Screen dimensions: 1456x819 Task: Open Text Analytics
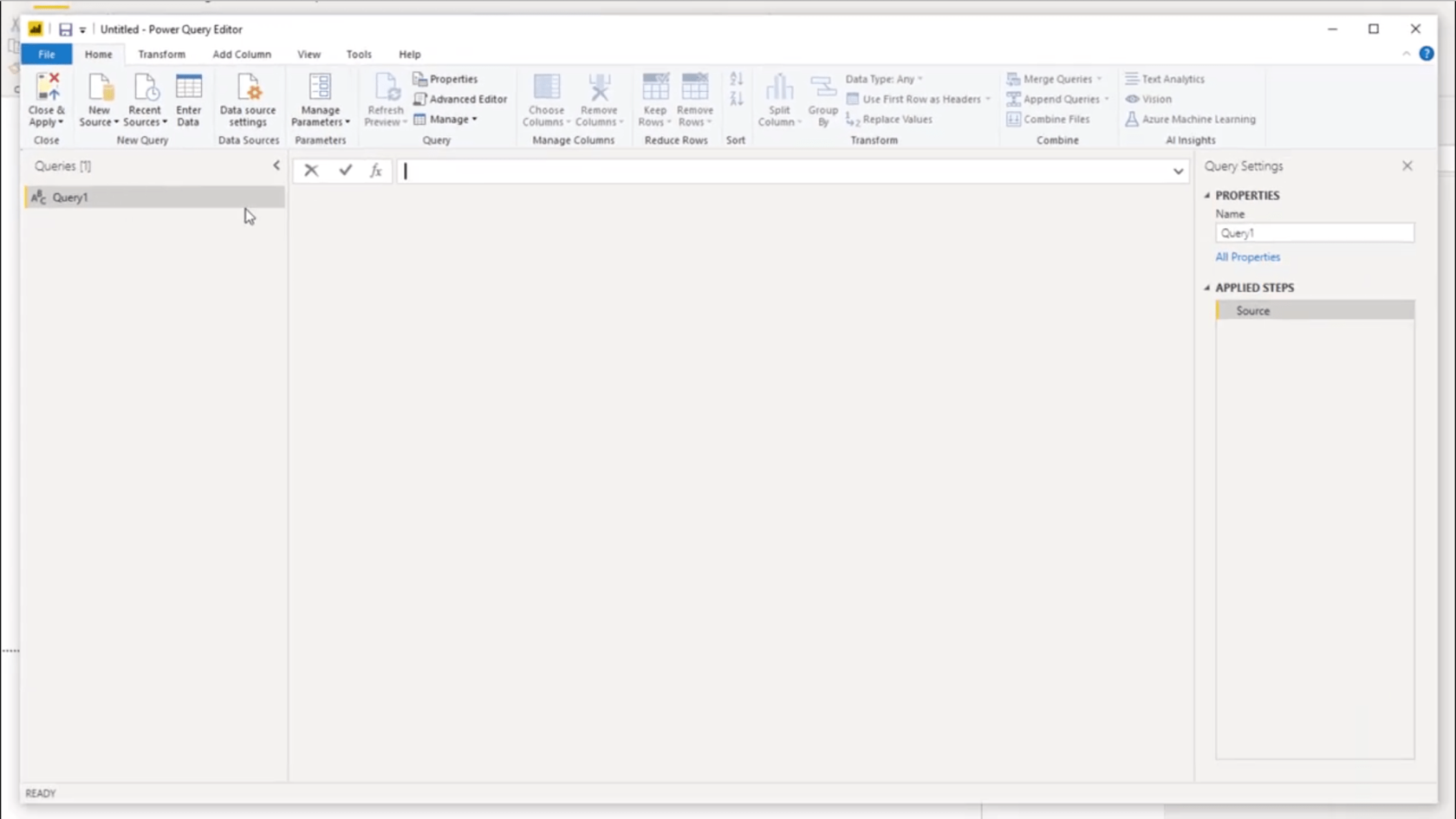(x=1165, y=79)
